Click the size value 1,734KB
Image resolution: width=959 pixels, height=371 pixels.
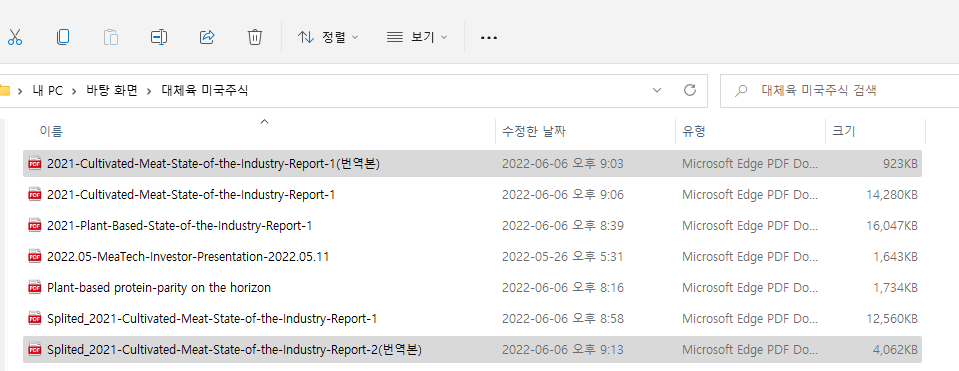(x=895, y=287)
